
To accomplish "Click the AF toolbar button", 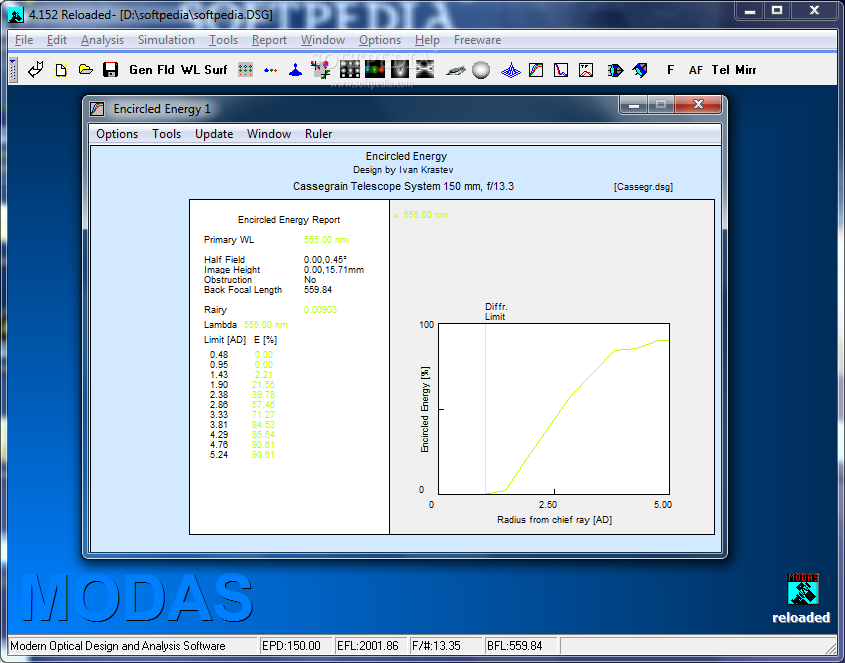I will coord(696,70).
